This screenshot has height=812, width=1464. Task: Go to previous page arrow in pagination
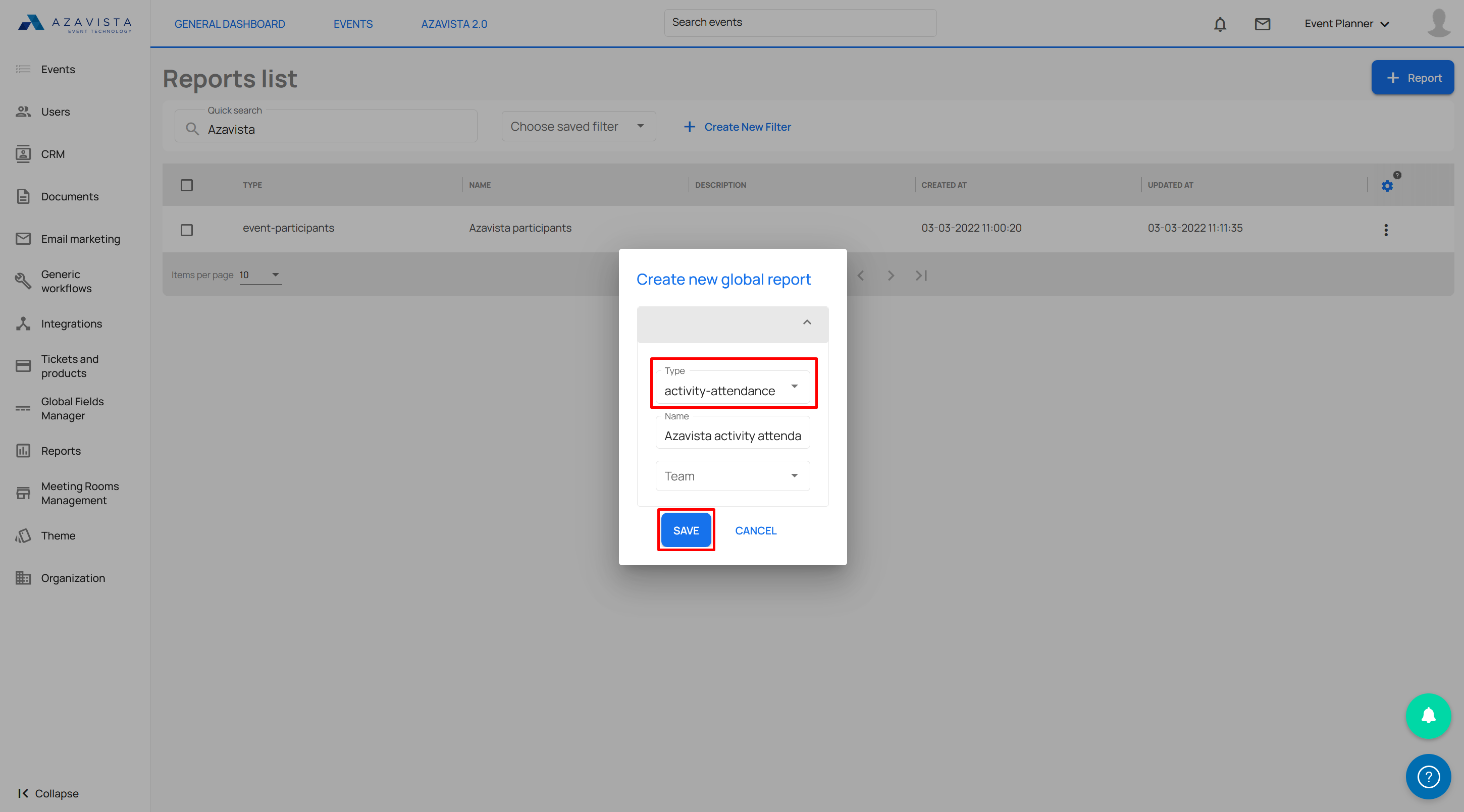click(860, 276)
